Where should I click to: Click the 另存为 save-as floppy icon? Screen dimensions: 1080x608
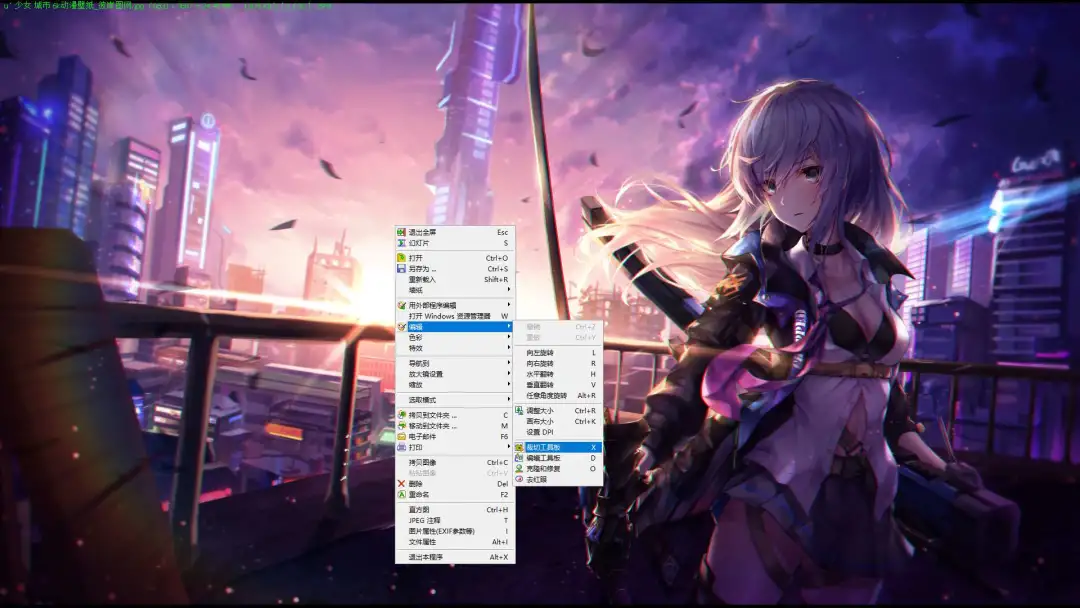pos(401,269)
